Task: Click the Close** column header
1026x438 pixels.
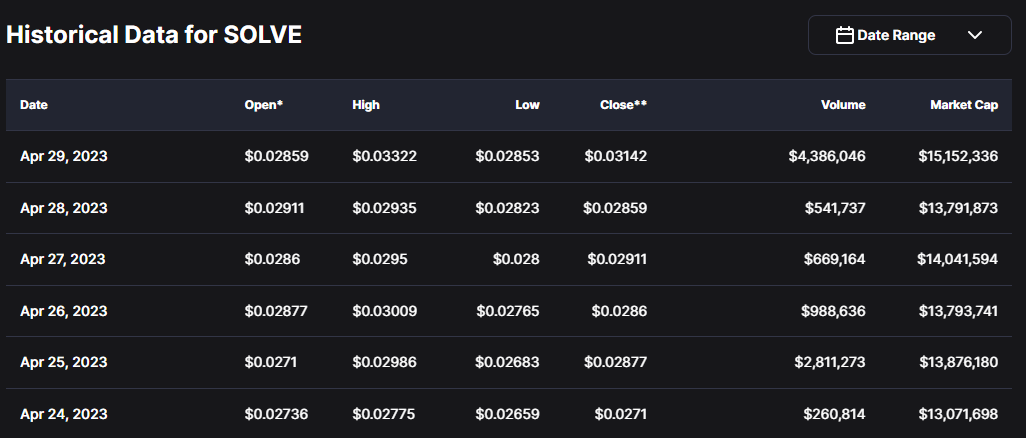Action: (623, 104)
